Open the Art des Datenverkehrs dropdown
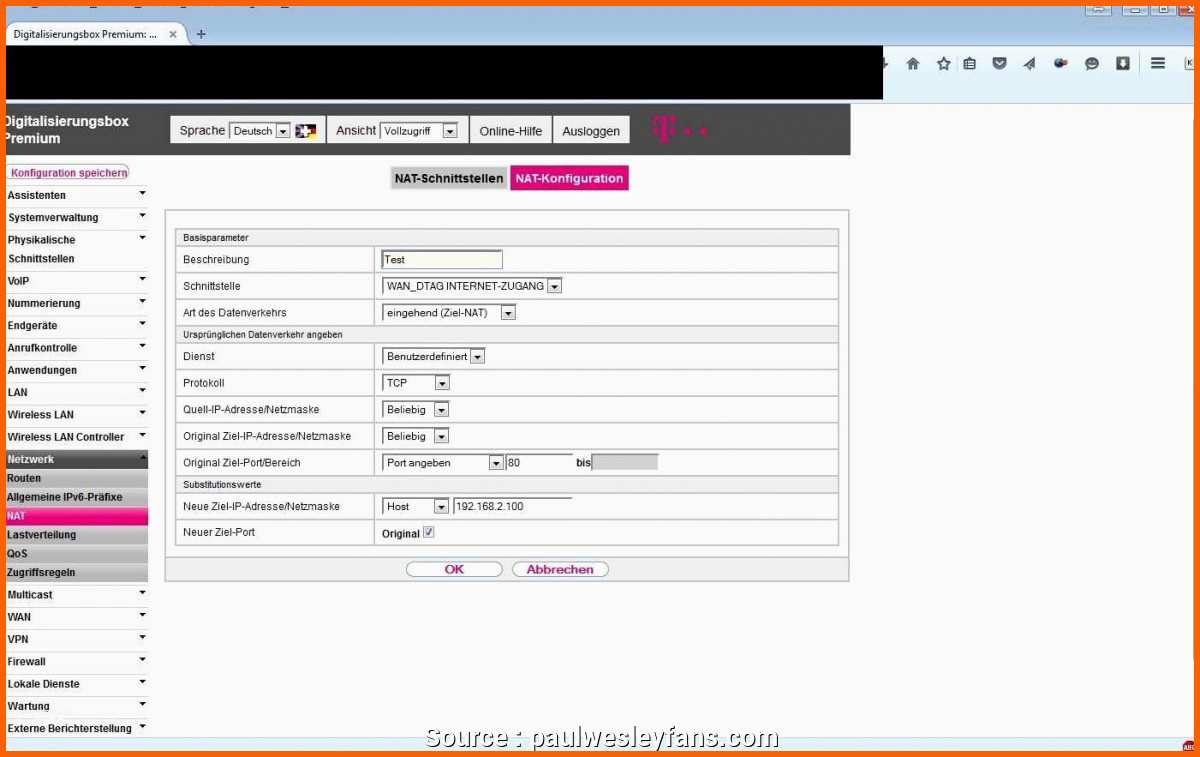The height and width of the screenshot is (757, 1200). (x=449, y=313)
